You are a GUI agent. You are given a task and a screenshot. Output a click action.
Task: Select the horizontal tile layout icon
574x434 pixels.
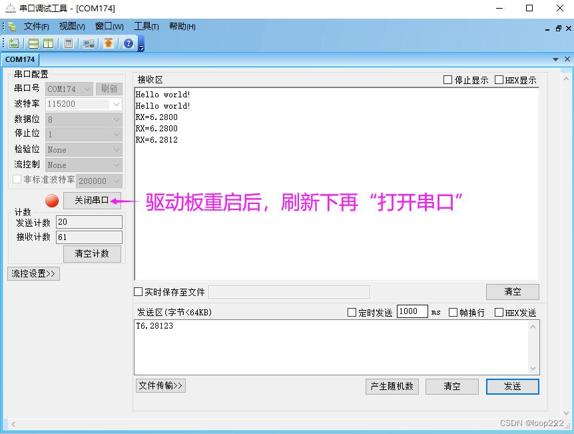click(34, 44)
